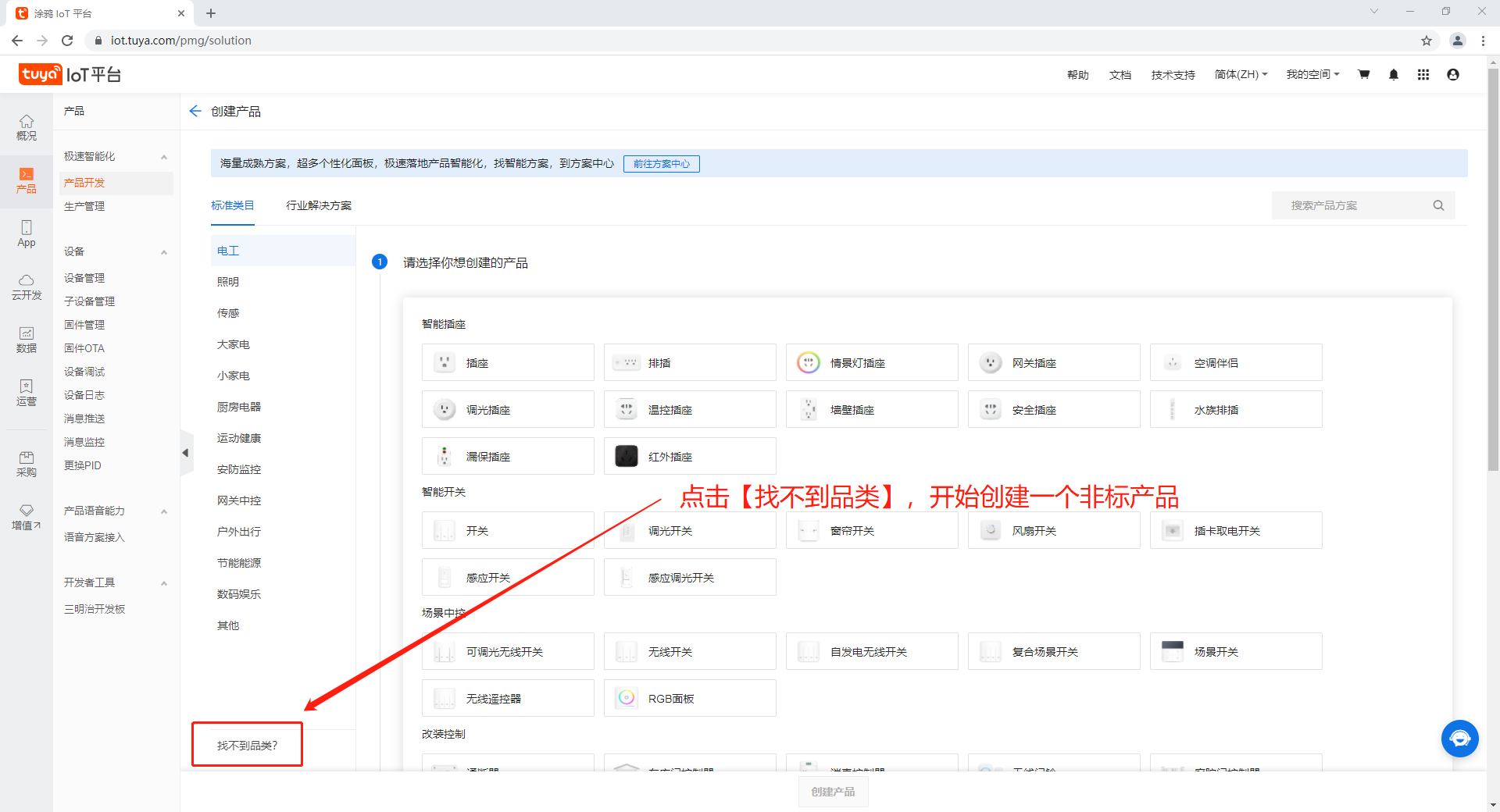
Task: Click the 前往方案中心 button
Action: [661, 164]
